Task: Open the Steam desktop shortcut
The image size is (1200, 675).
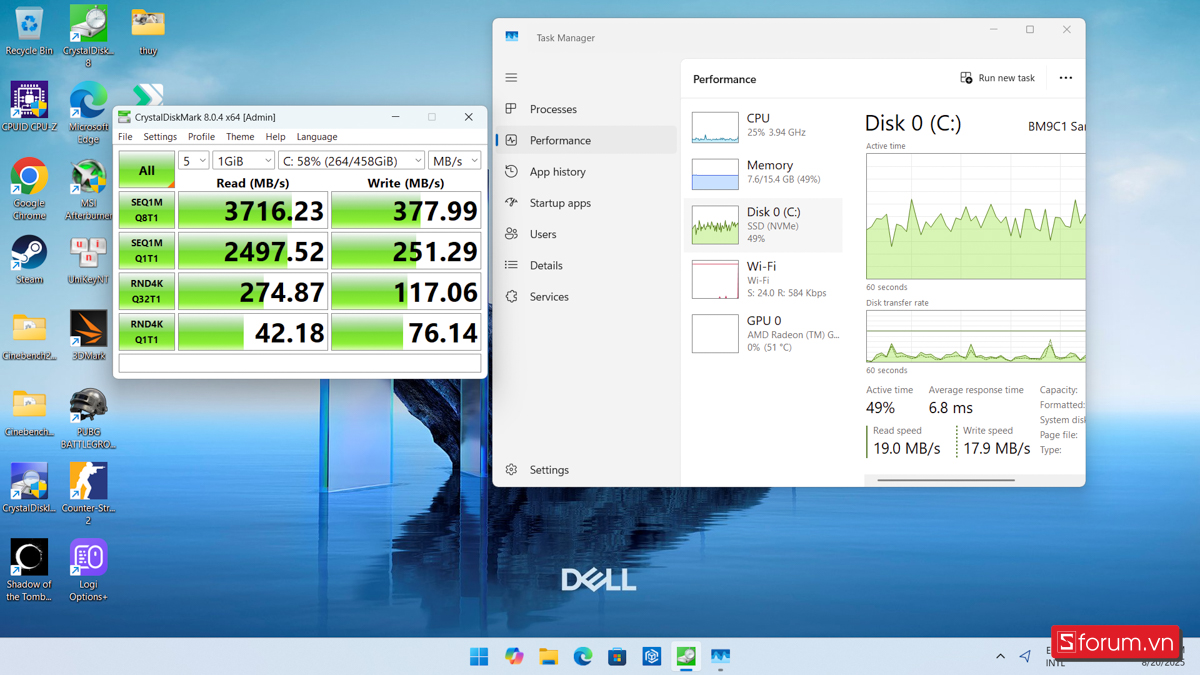Action: click(x=29, y=260)
